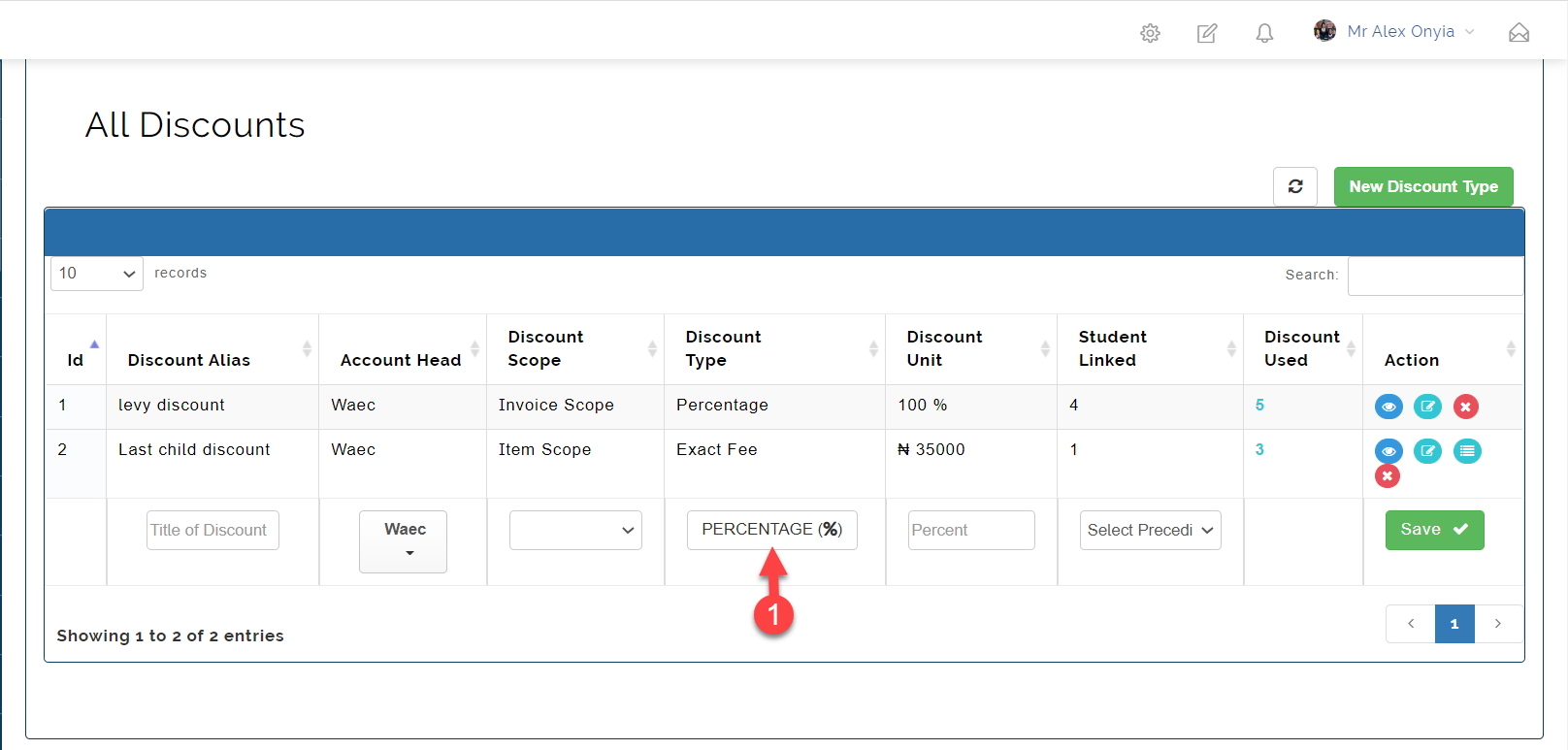
Task: Open the discount used link 5
Action: (1259, 406)
